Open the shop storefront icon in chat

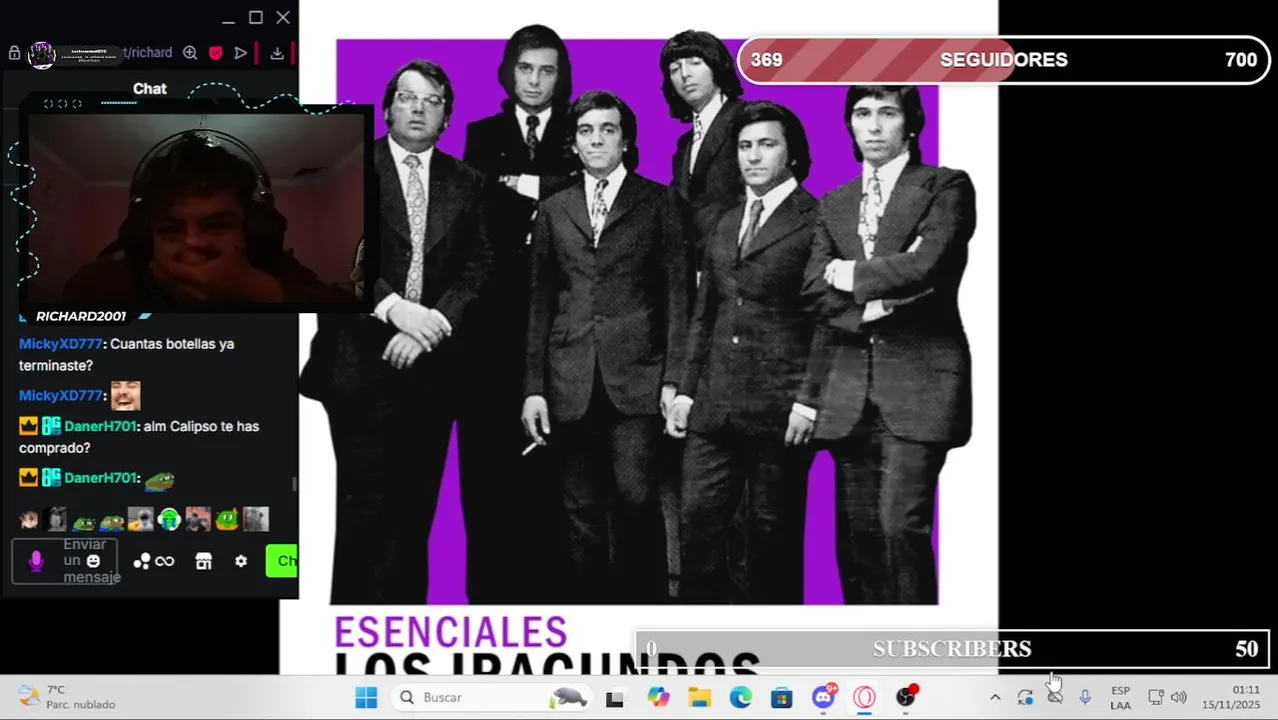[x=204, y=562]
